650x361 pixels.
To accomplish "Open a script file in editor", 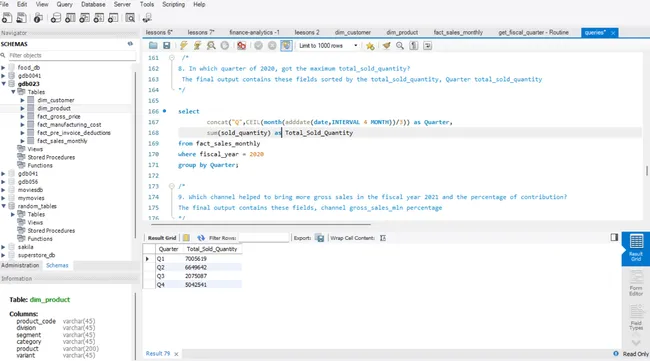I will [153, 46].
